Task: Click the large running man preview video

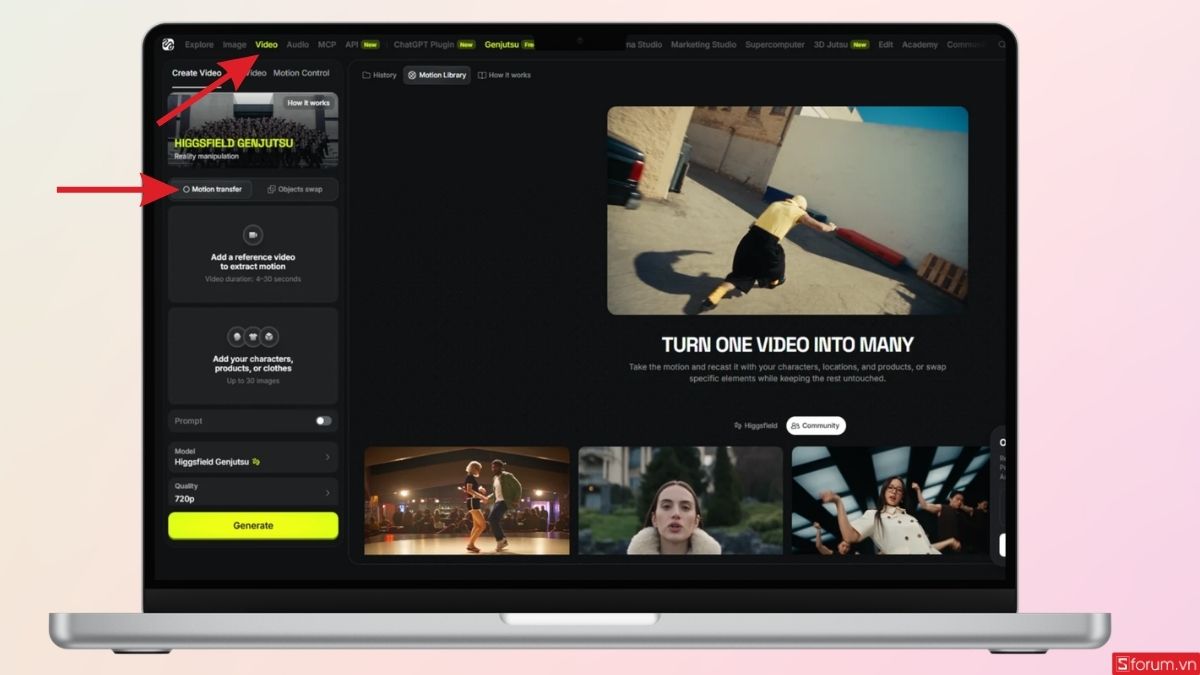Action: 787,210
